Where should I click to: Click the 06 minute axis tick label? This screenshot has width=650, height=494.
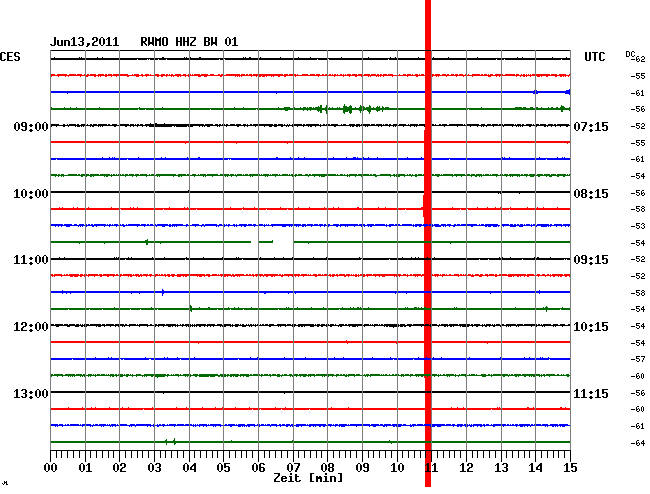click(x=258, y=468)
